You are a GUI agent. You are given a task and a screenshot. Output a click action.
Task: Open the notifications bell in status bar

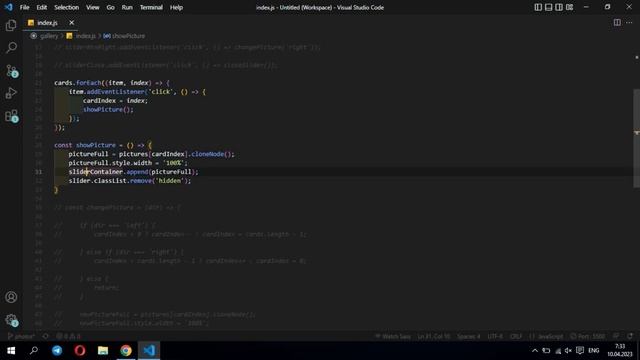630,337
